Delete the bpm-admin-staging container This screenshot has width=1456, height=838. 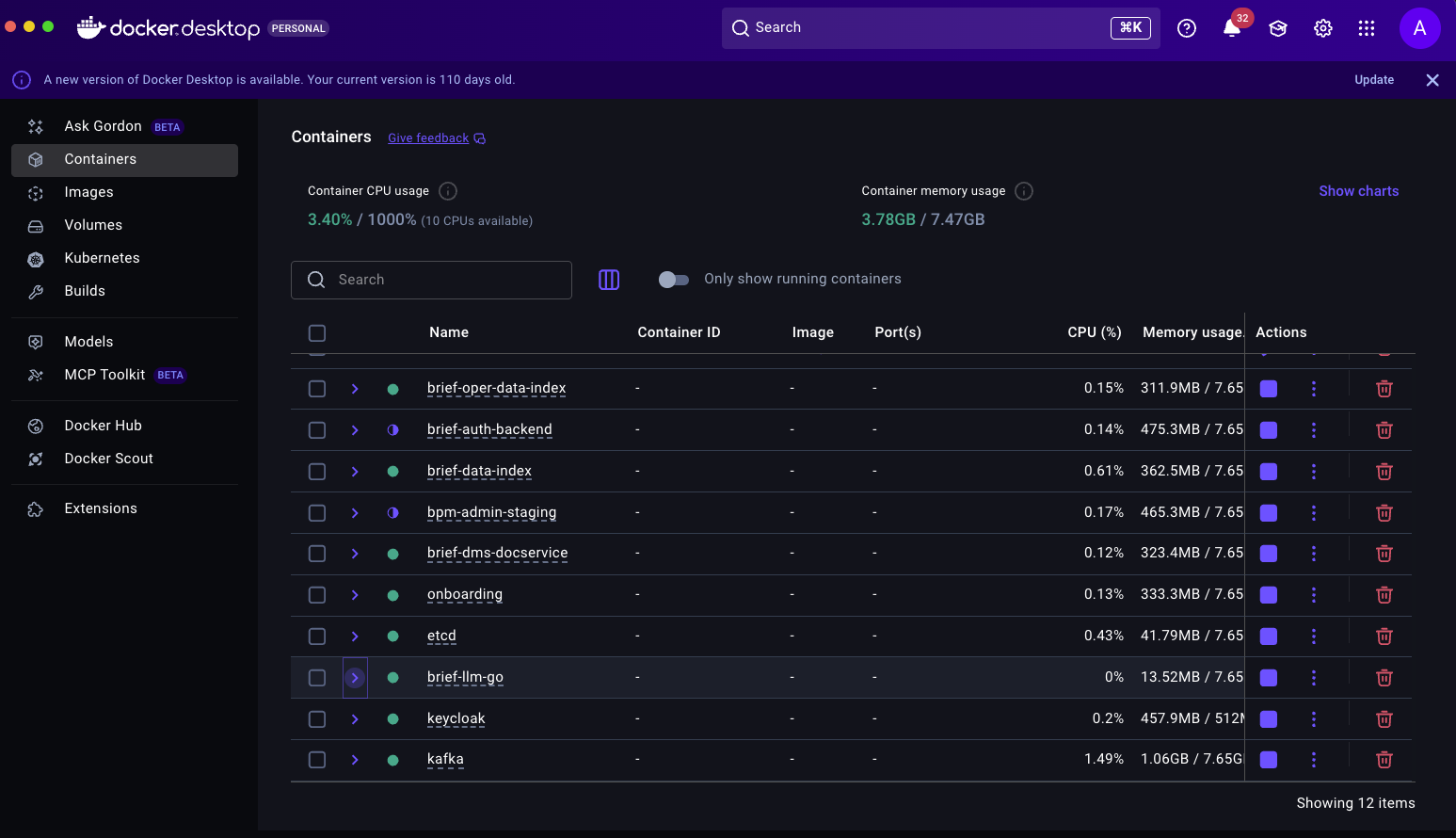pos(1384,513)
